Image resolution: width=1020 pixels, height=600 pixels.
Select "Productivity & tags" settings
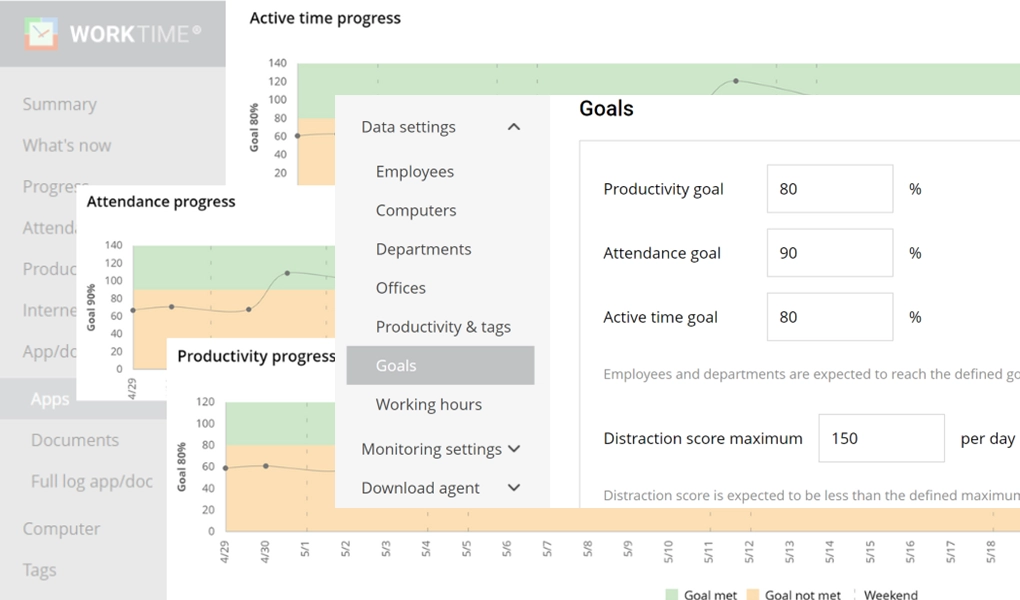[x=444, y=326]
